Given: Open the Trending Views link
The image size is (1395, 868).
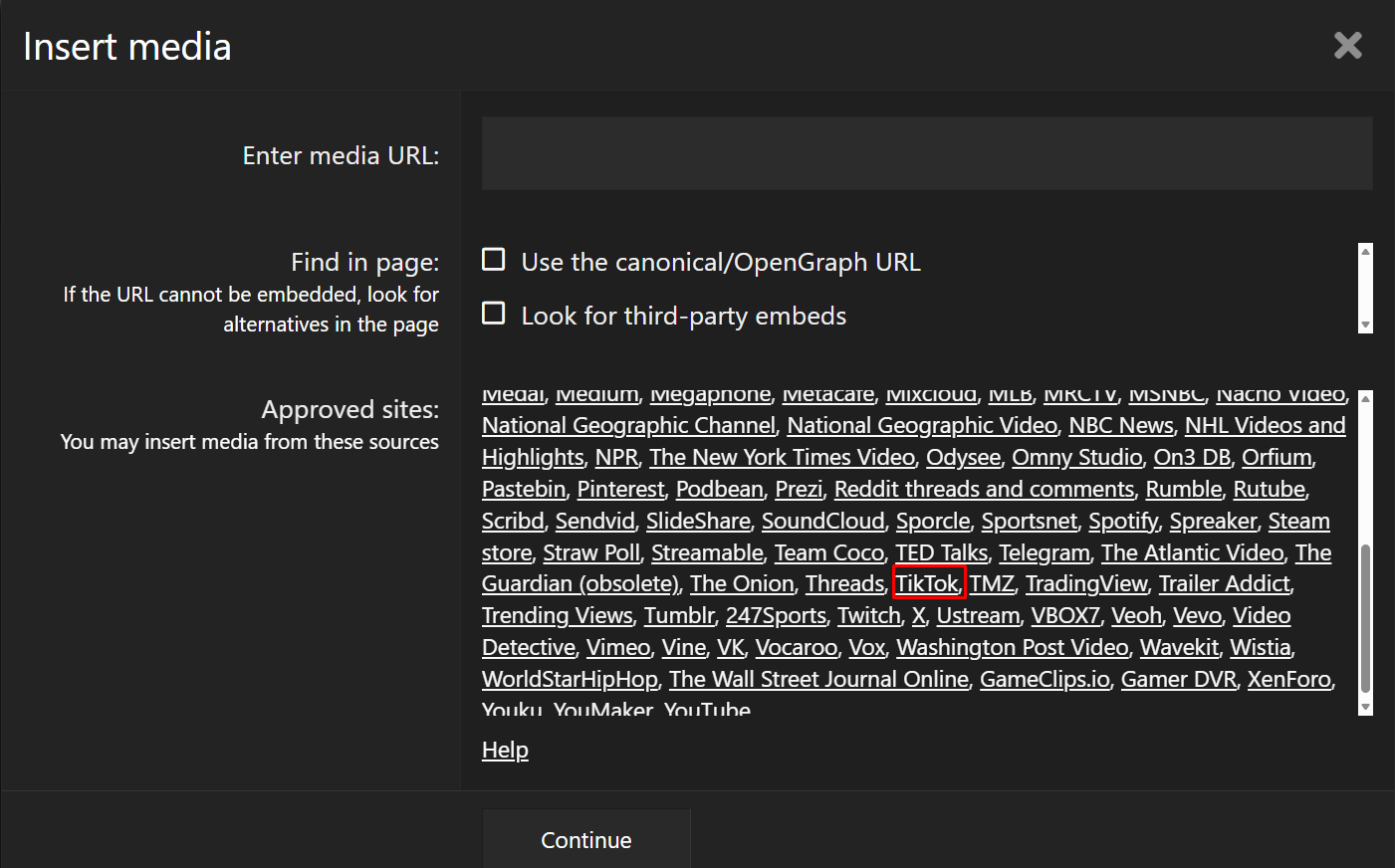Looking at the screenshot, I should 558,616.
